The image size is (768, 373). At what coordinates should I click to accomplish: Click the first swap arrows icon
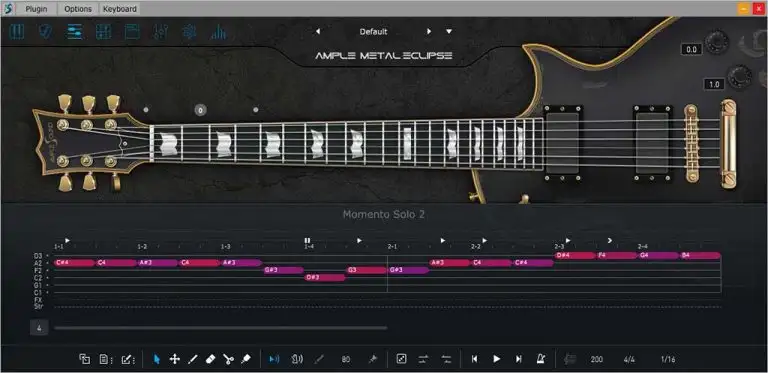point(424,359)
